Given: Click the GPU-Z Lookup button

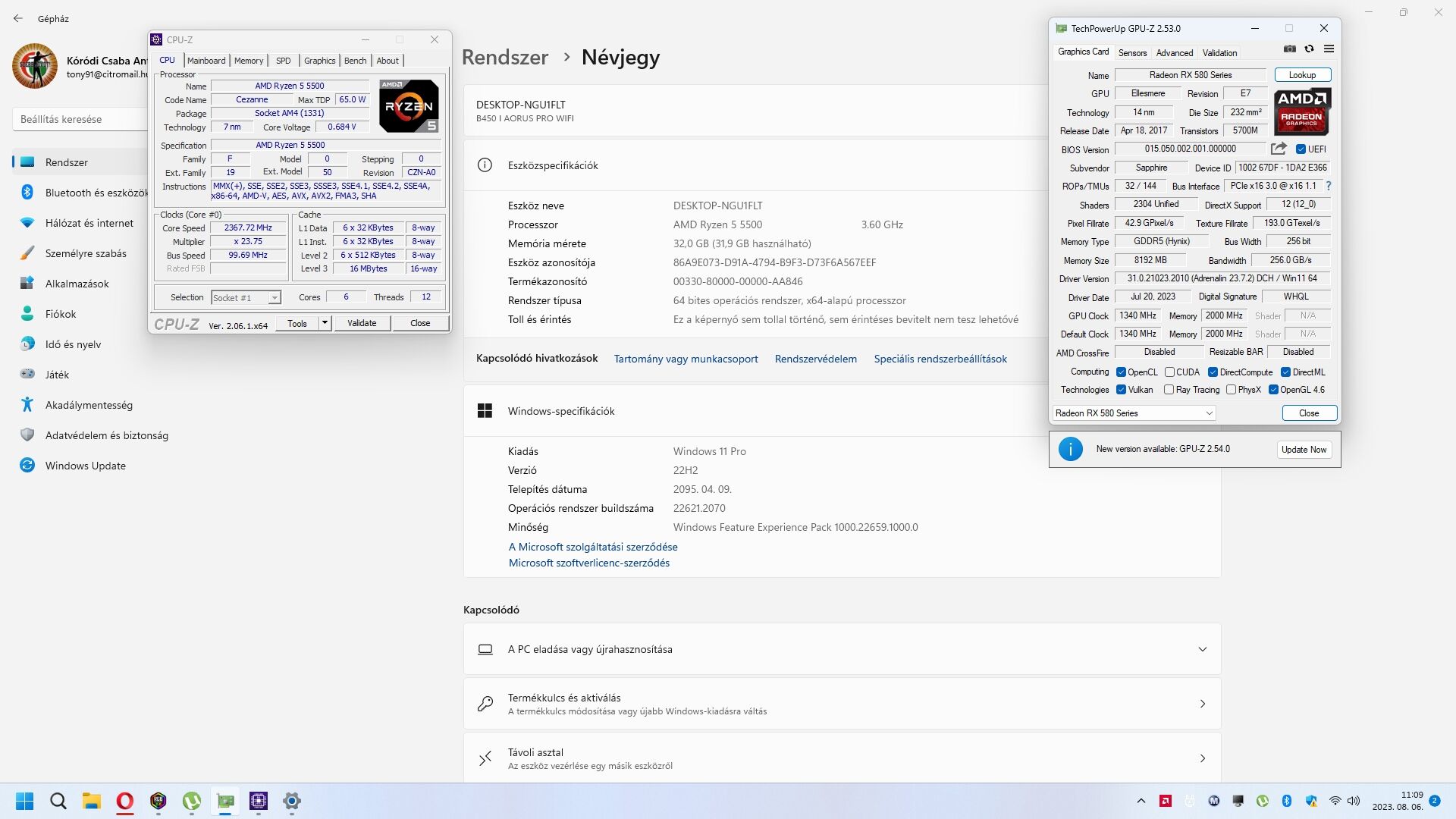Looking at the screenshot, I should click(1302, 75).
